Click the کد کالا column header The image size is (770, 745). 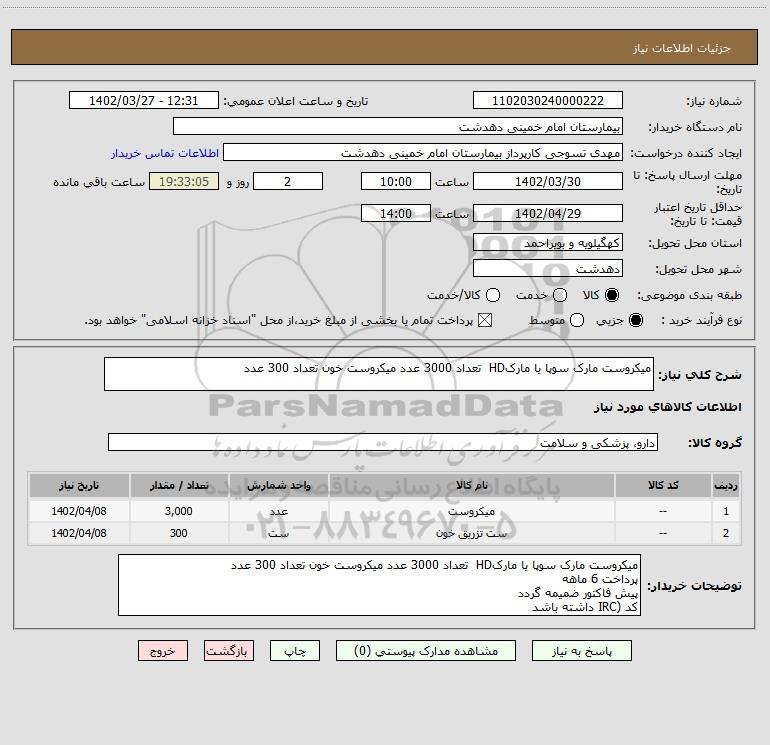click(663, 485)
